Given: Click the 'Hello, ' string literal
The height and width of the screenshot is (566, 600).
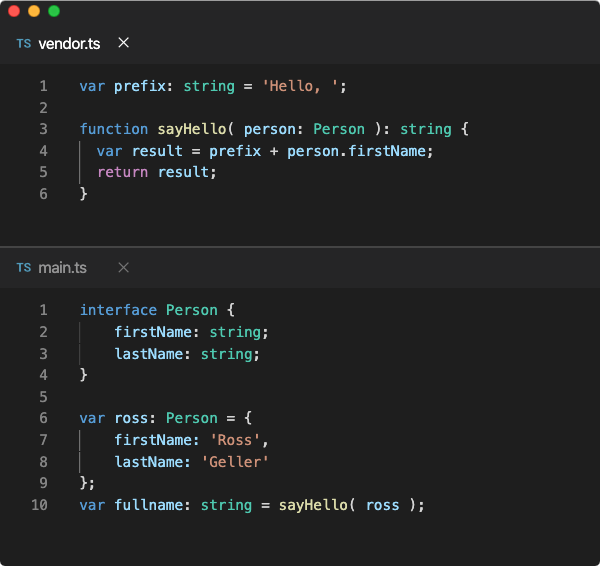Looking at the screenshot, I should [300, 86].
